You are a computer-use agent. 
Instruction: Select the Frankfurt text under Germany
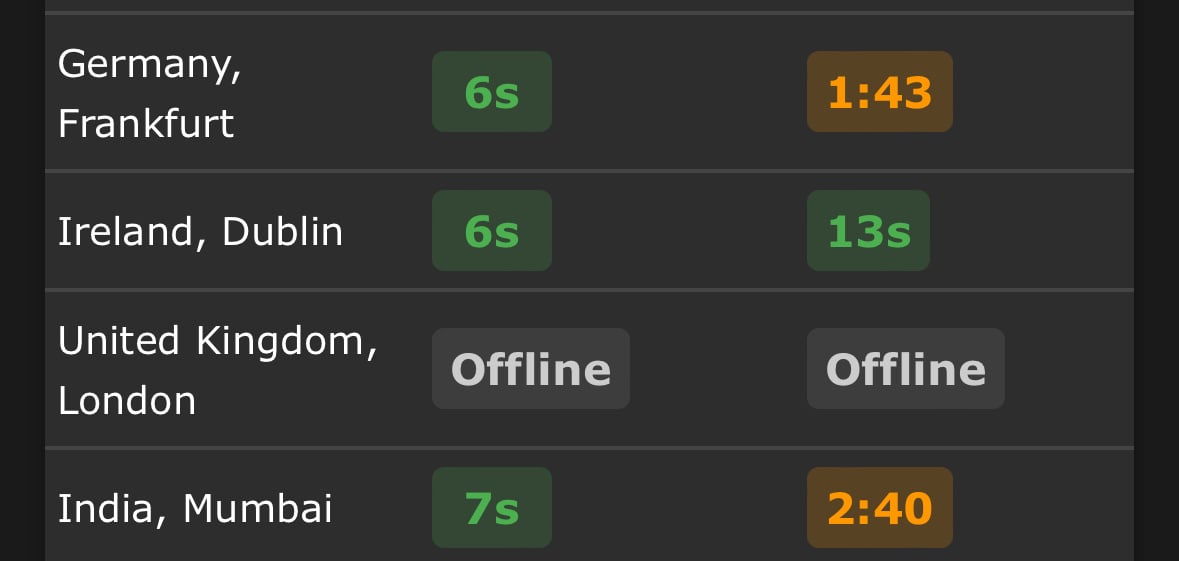click(146, 123)
